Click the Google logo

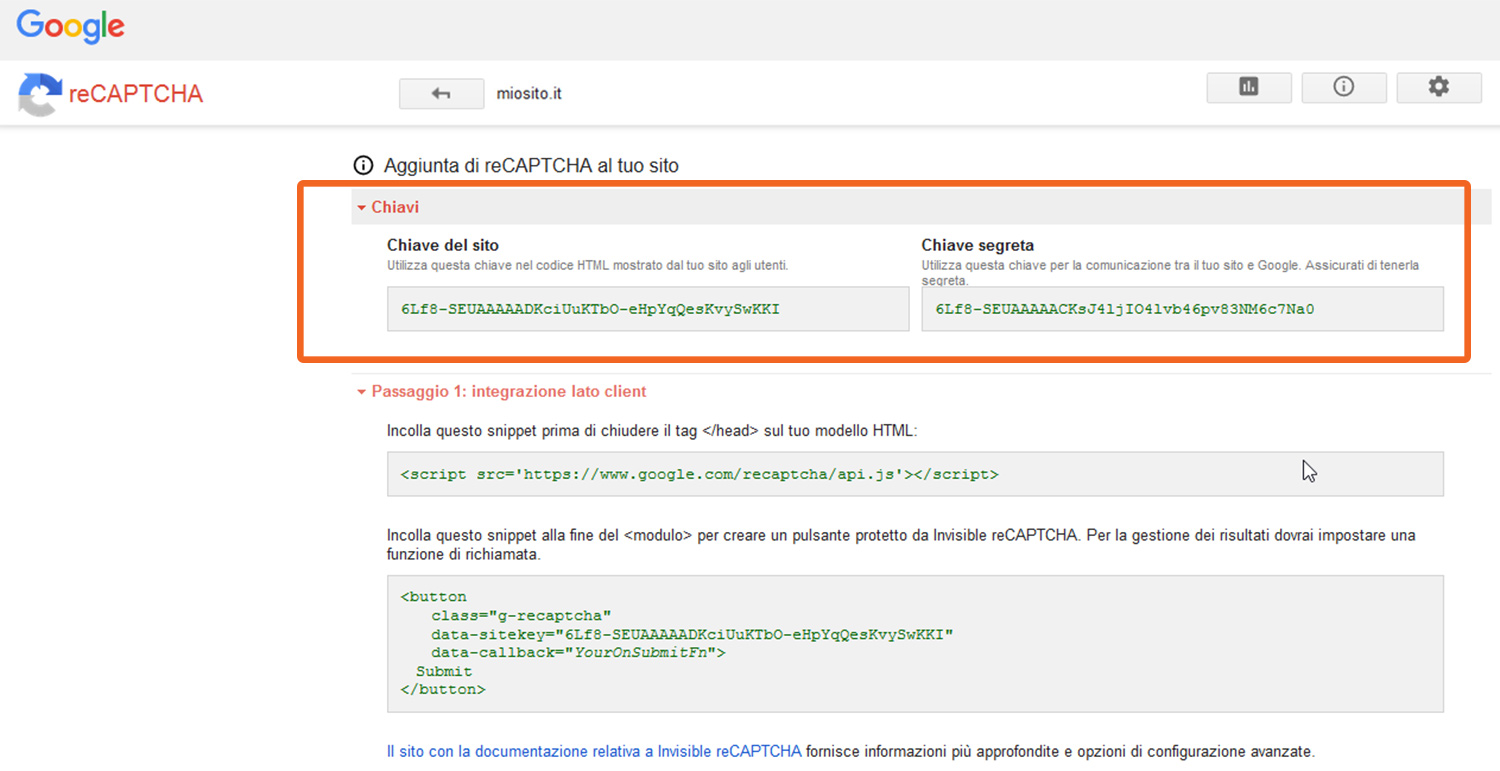pyautogui.click(x=70, y=26)
